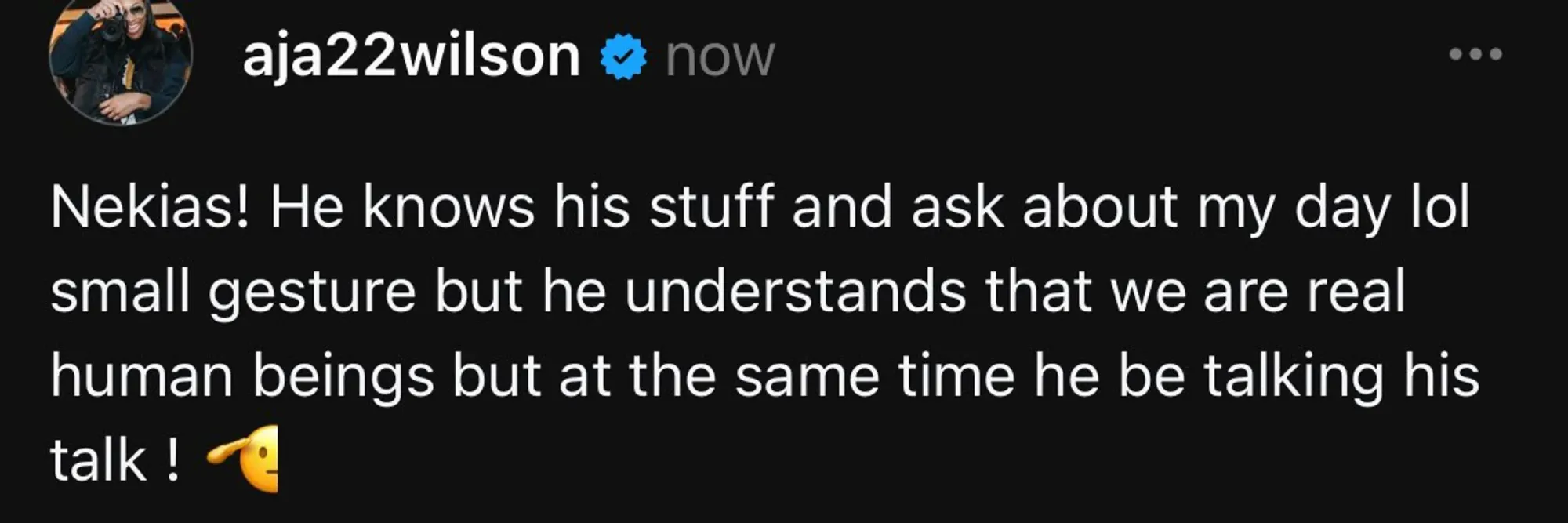Click the word "talking" in the post
The image size is (1568, 523).
pyautogui.click(x=1294, y=376)
